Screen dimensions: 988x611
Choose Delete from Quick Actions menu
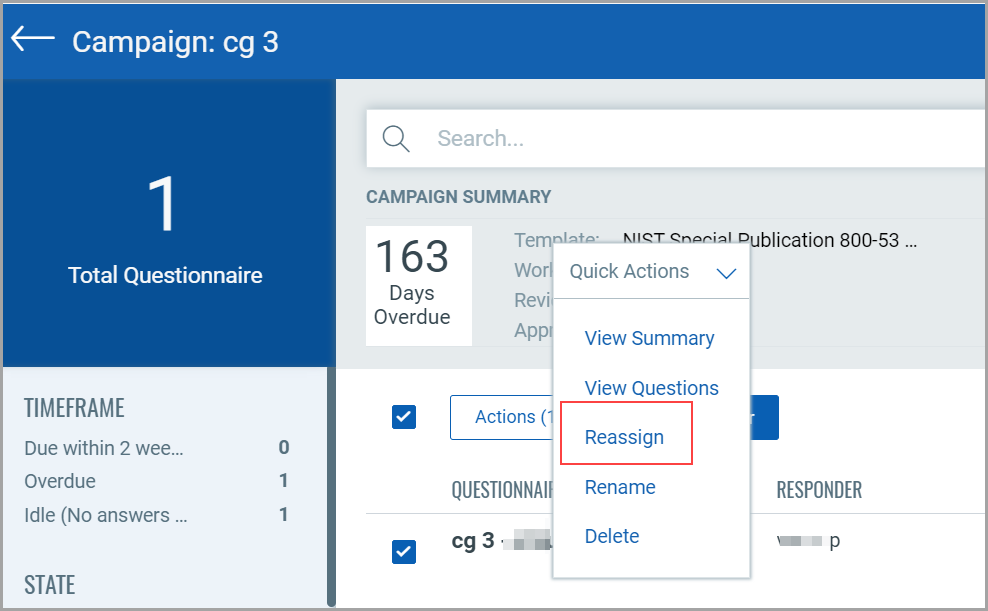611,536
